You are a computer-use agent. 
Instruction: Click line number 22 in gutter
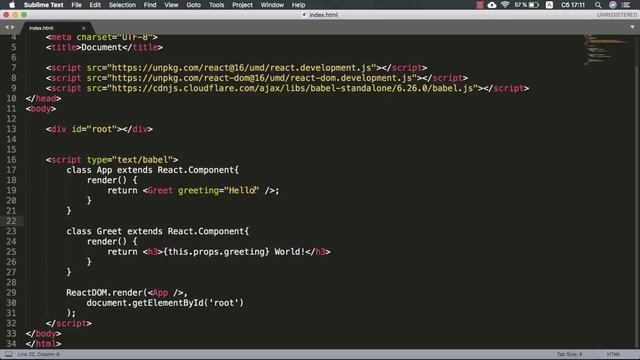[x=11, y=221]
